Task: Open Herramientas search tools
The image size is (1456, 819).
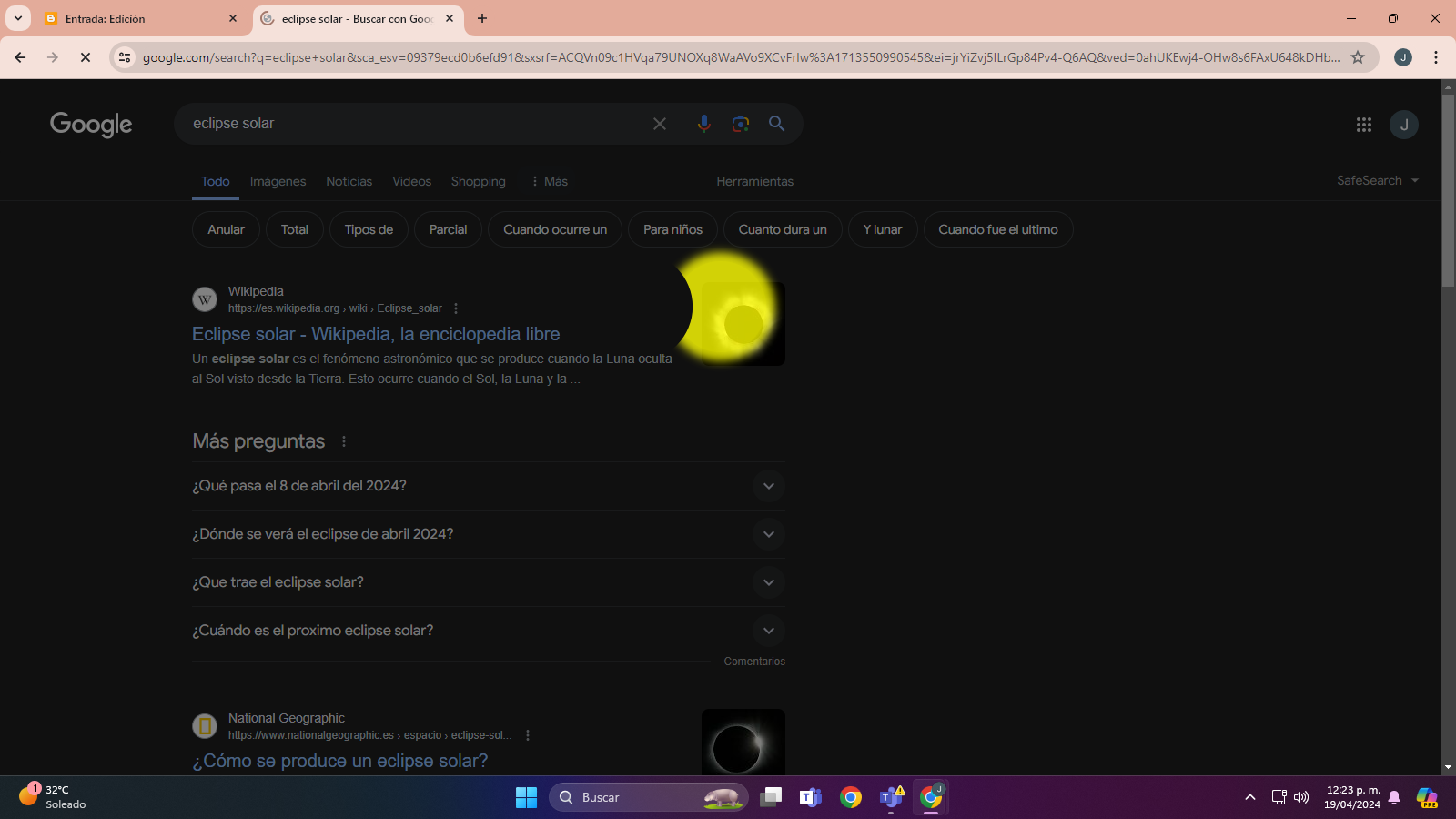Action: (x=755, y=181)
